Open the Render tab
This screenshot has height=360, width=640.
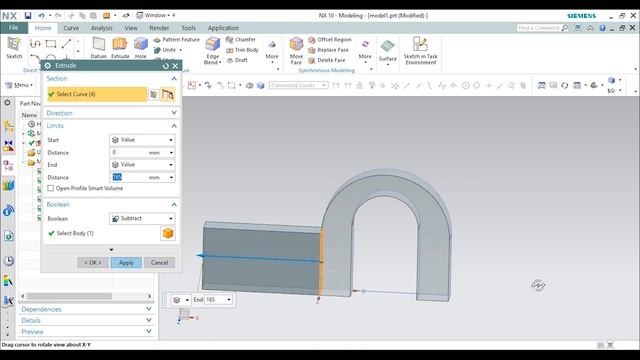[159, 28]
